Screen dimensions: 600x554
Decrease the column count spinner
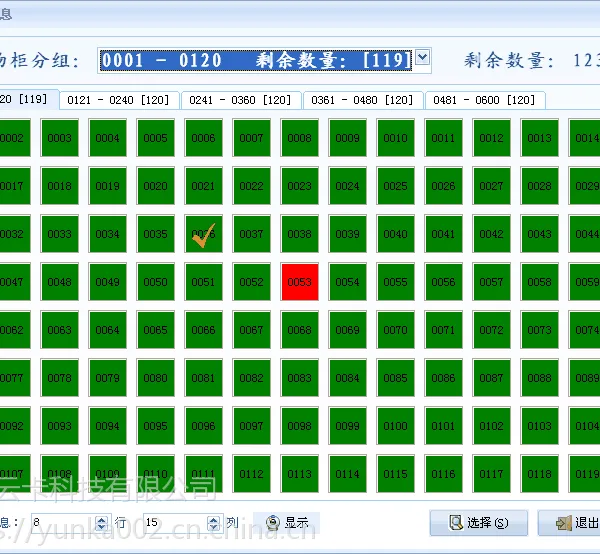[214, 527]
